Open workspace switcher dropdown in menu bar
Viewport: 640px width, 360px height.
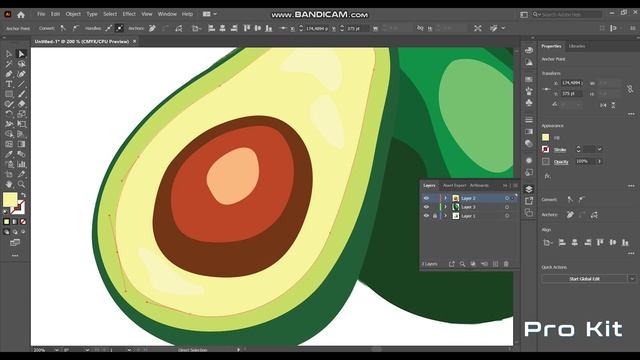(210, 14)
